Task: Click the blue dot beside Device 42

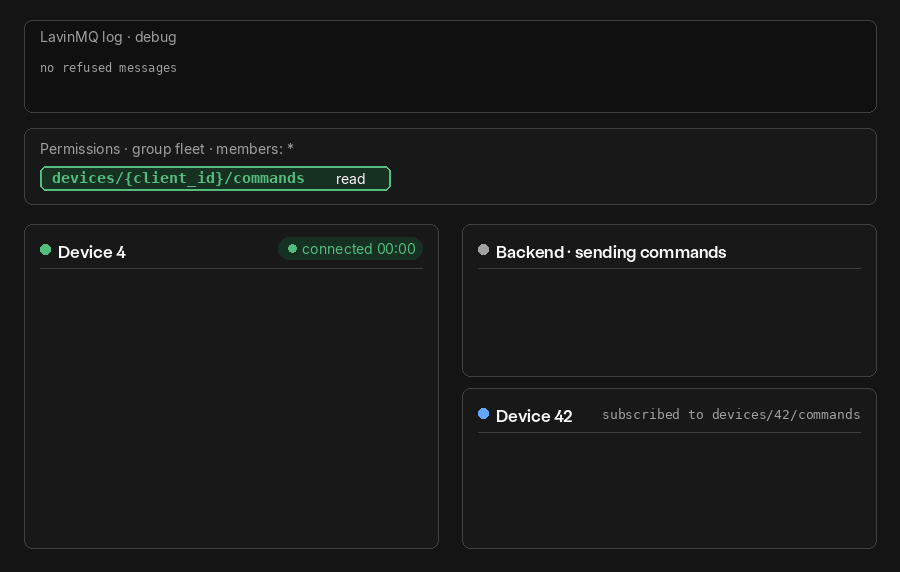Action: click(x=483, y=414)
